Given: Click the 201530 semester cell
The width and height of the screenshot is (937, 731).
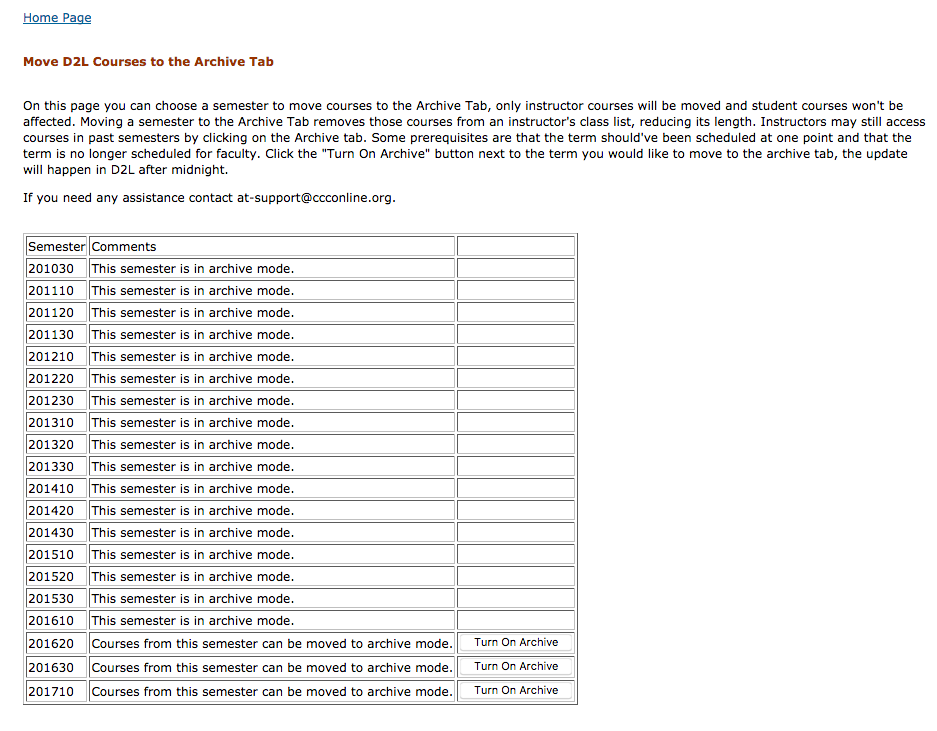Looking at the screenshot, I should [x=51, y=599].
